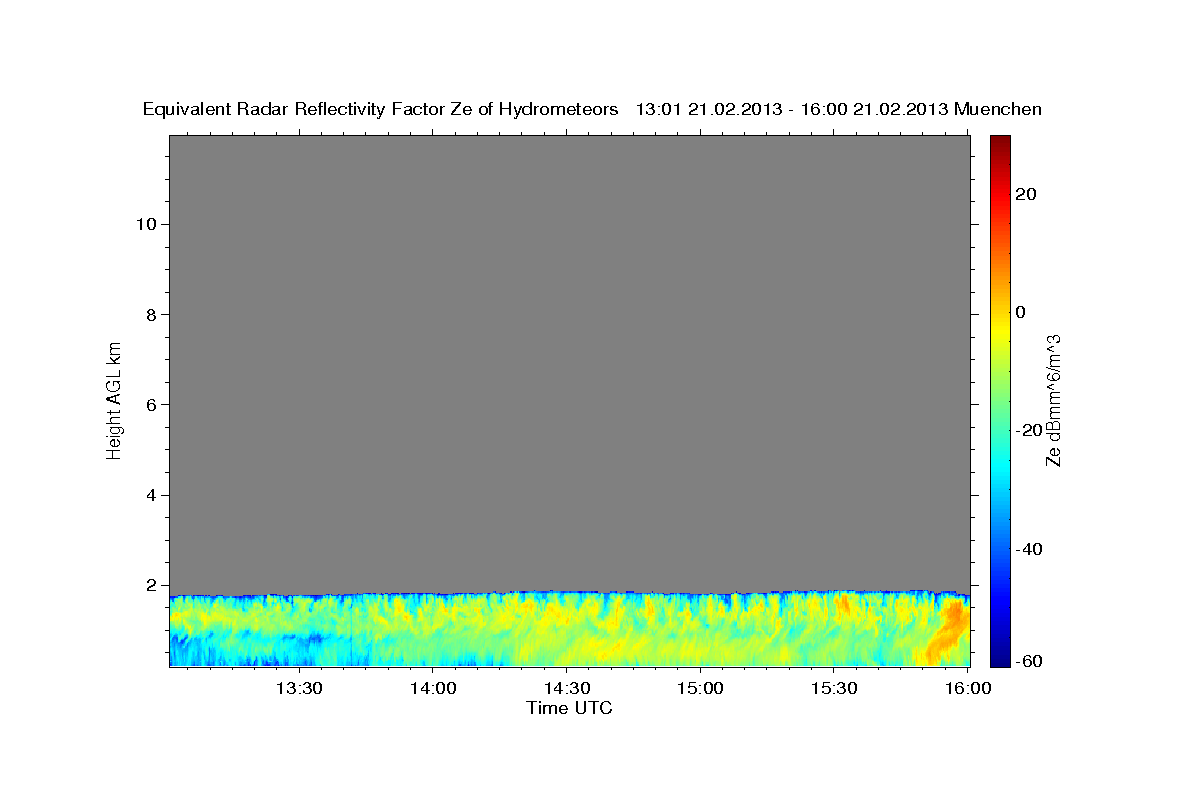Viewport: 1200px width, 800px height.
Task: Click the height axis label '8'
Action: pos(149,314)
